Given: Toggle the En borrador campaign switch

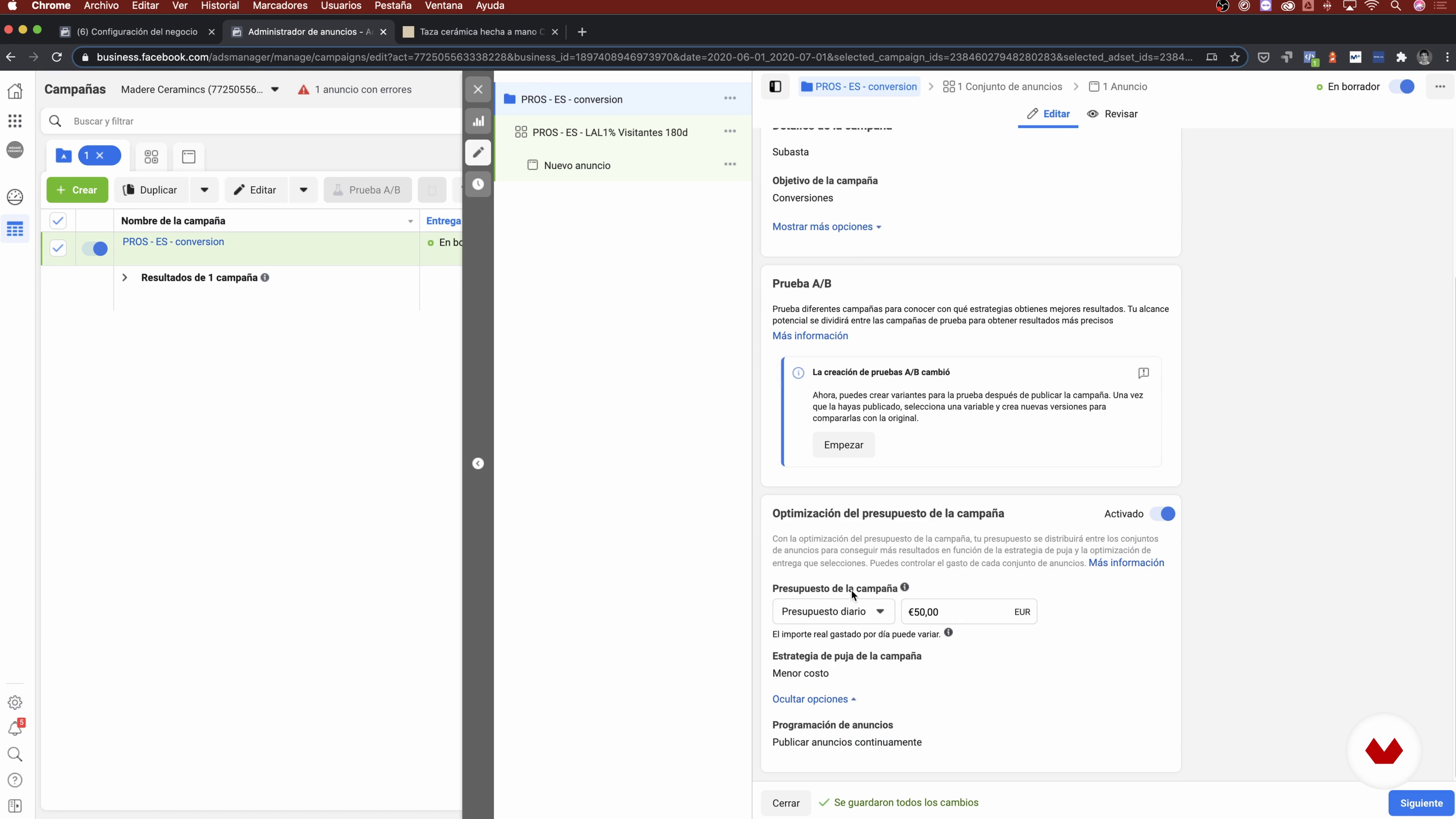Looking at the screenshot, I should [x=1402, y=86].
